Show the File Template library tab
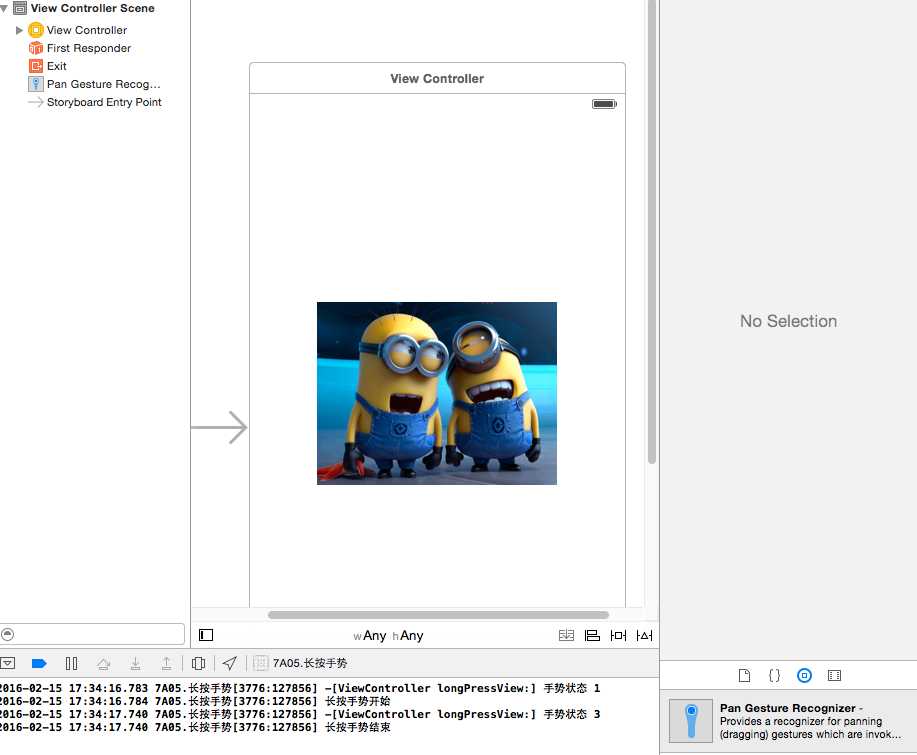This screenshot has height=755, width=917. 744,675
